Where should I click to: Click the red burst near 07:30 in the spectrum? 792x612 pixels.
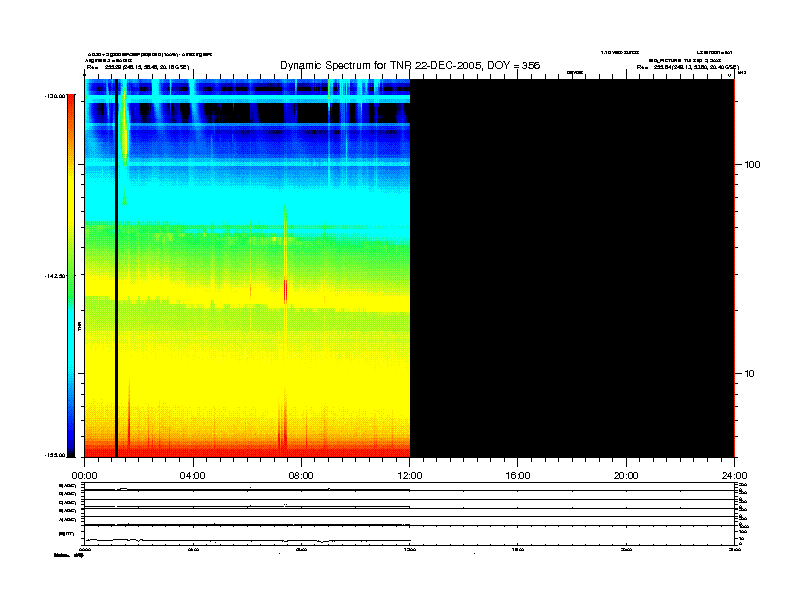pos(286,290)
